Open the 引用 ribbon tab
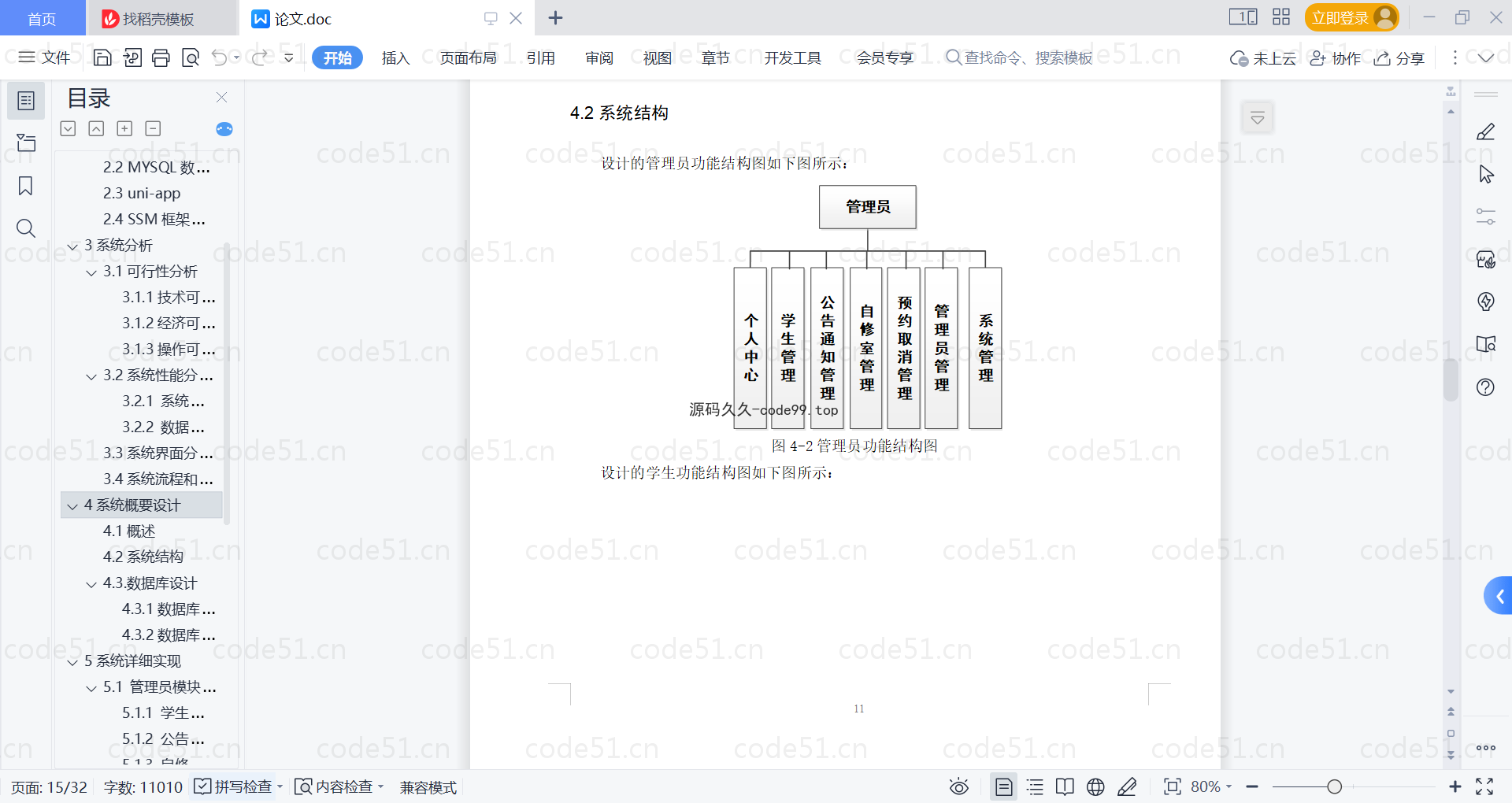1512x803 pixels. click(x=541, y=57)
